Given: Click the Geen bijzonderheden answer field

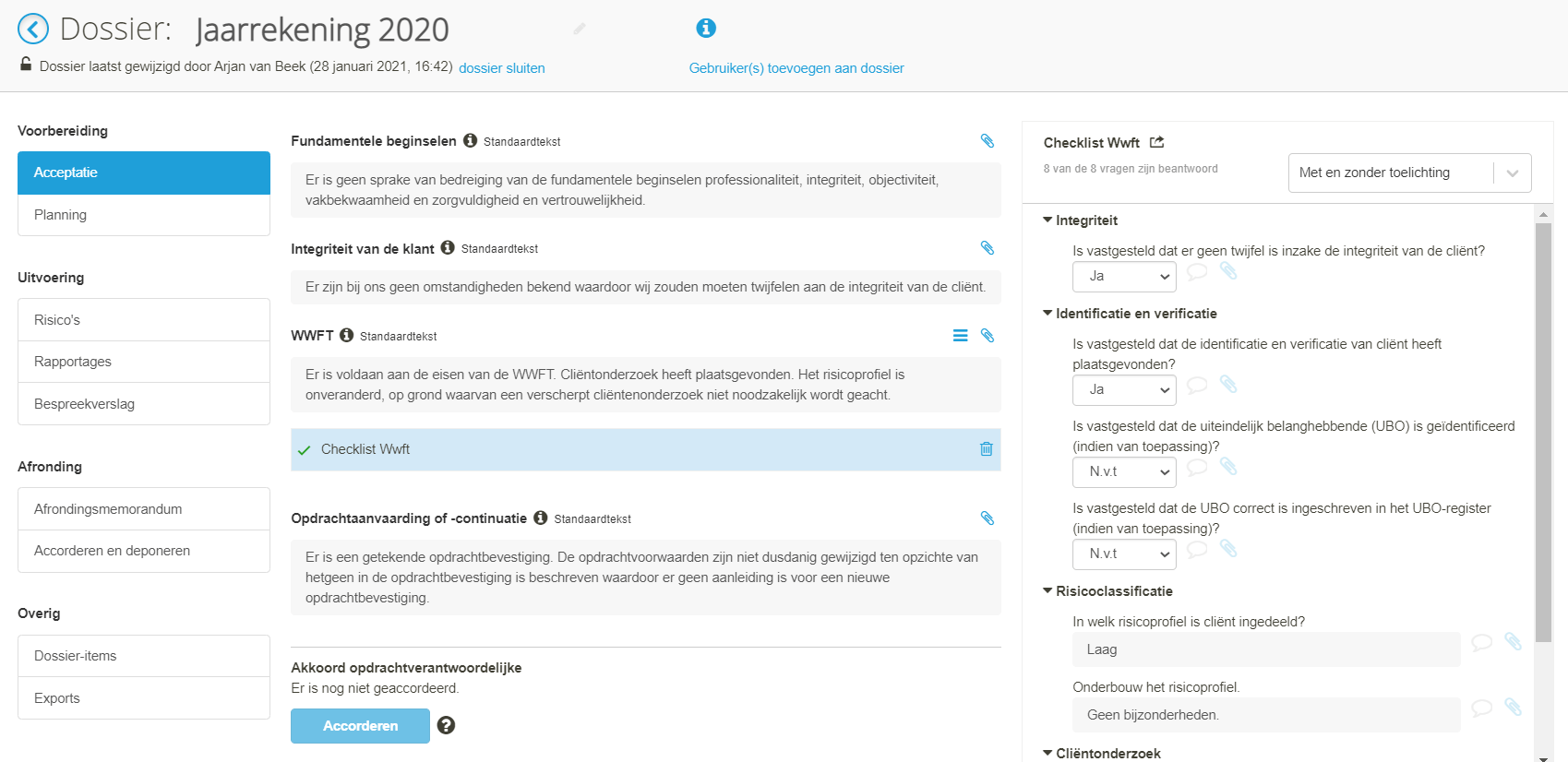Looking at the screenshot, I should tap(1266, 715).
